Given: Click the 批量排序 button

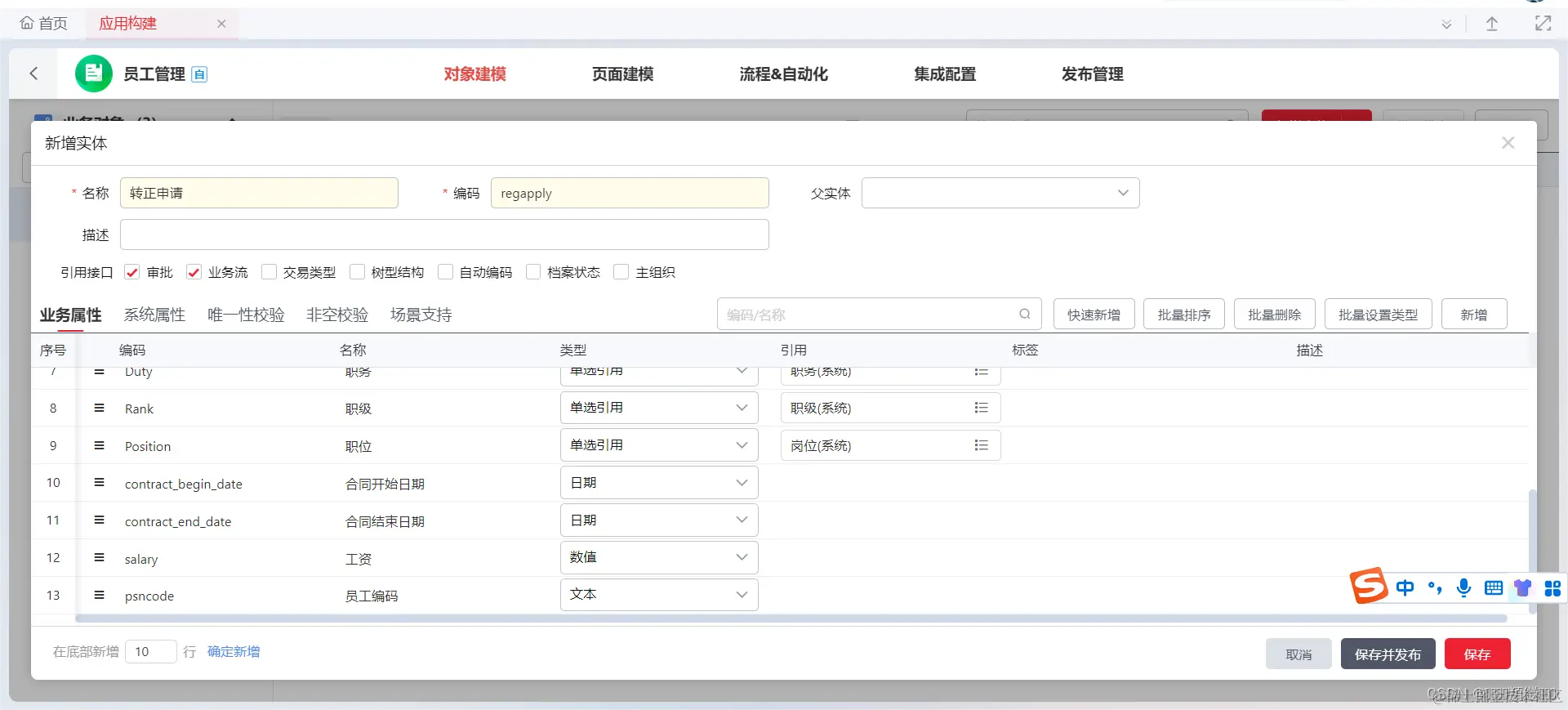Looking at the screenshot, I should click(1184, 315).
